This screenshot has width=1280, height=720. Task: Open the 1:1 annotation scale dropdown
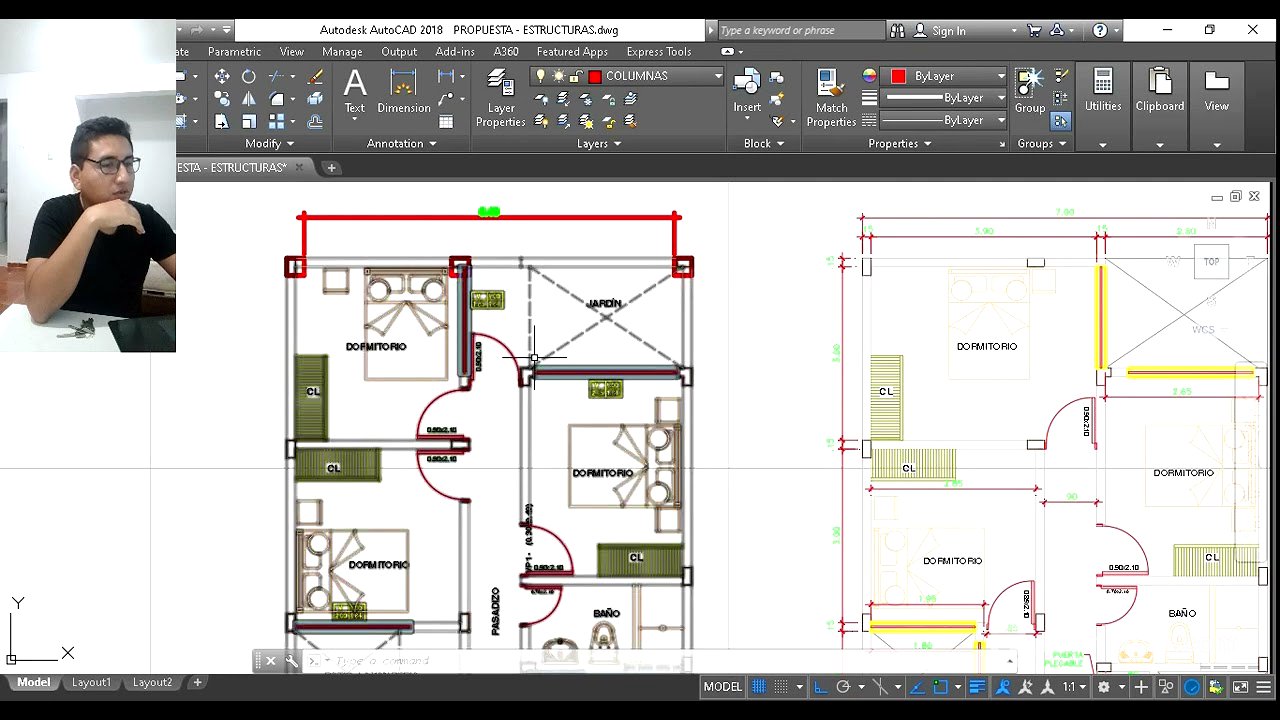coord(1075,687)
